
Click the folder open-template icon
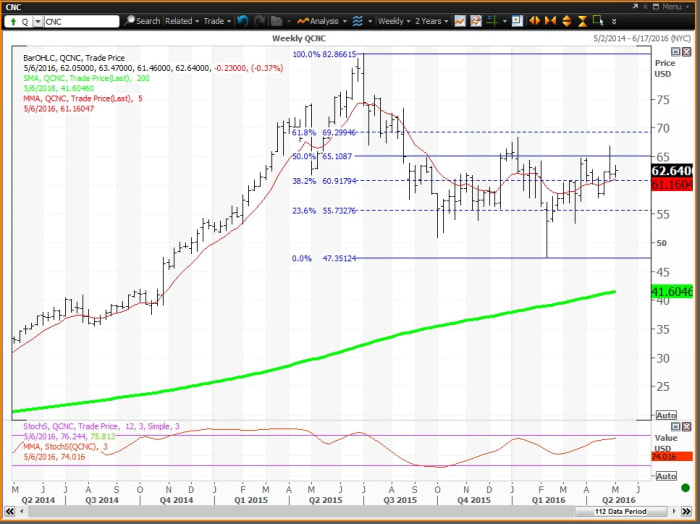click(277, 21)
